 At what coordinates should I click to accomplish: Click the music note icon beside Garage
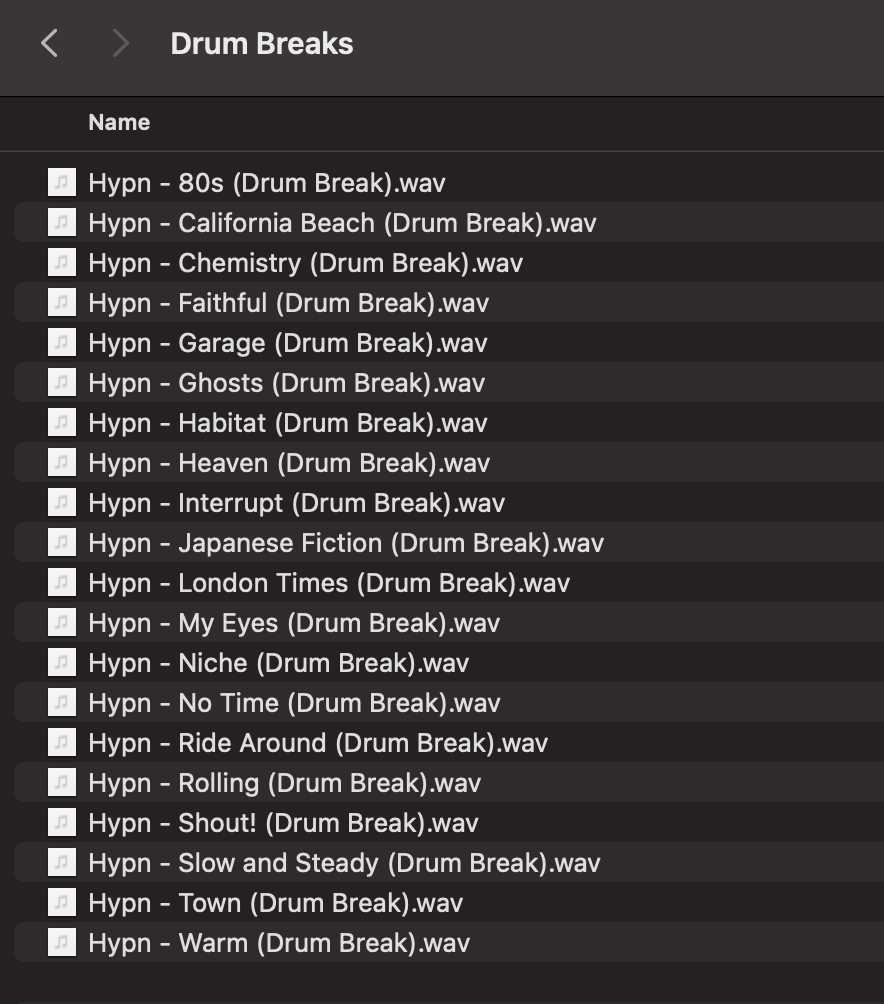(61, 343)
